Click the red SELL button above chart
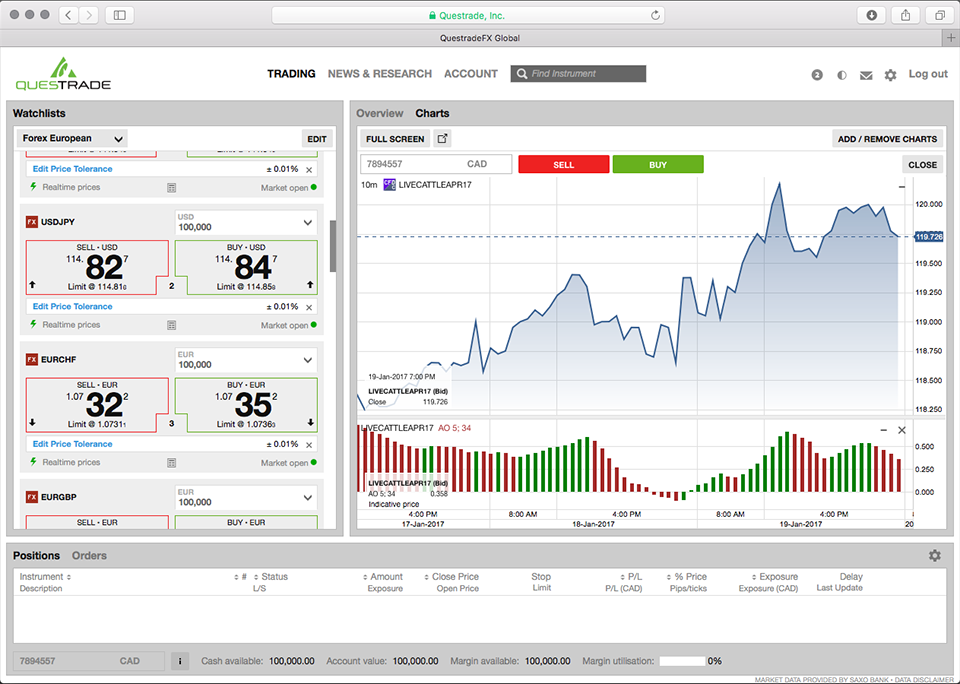The width and height of the screenshot is (960, 684). (564, 164)
